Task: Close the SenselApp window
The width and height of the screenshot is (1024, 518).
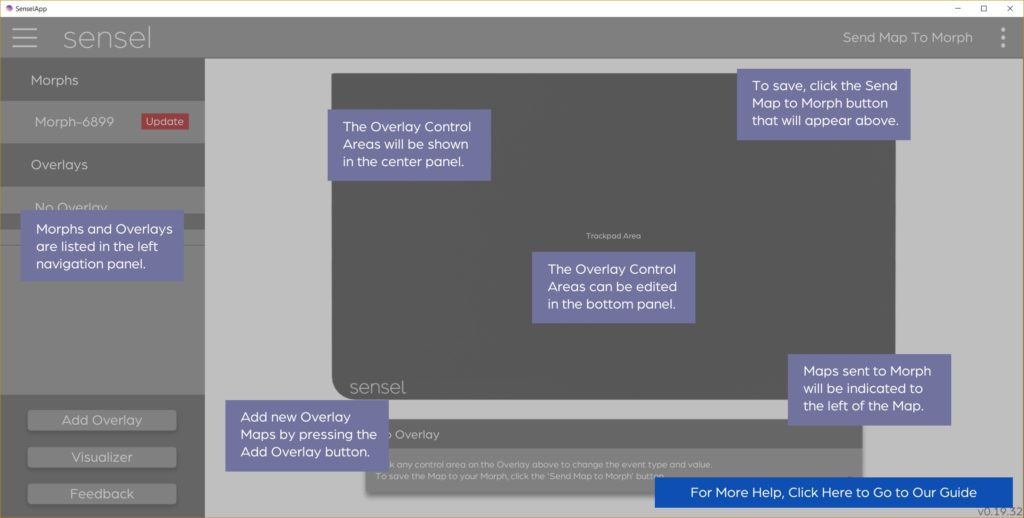Action: (x=1008, y=8)
